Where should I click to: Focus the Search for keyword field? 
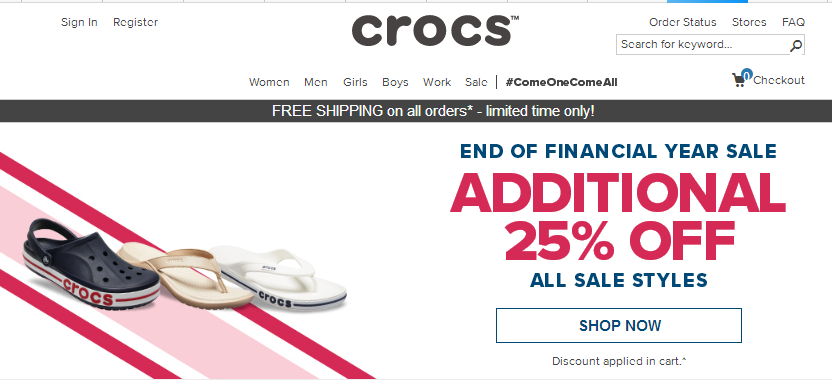(x=703, y=45)
